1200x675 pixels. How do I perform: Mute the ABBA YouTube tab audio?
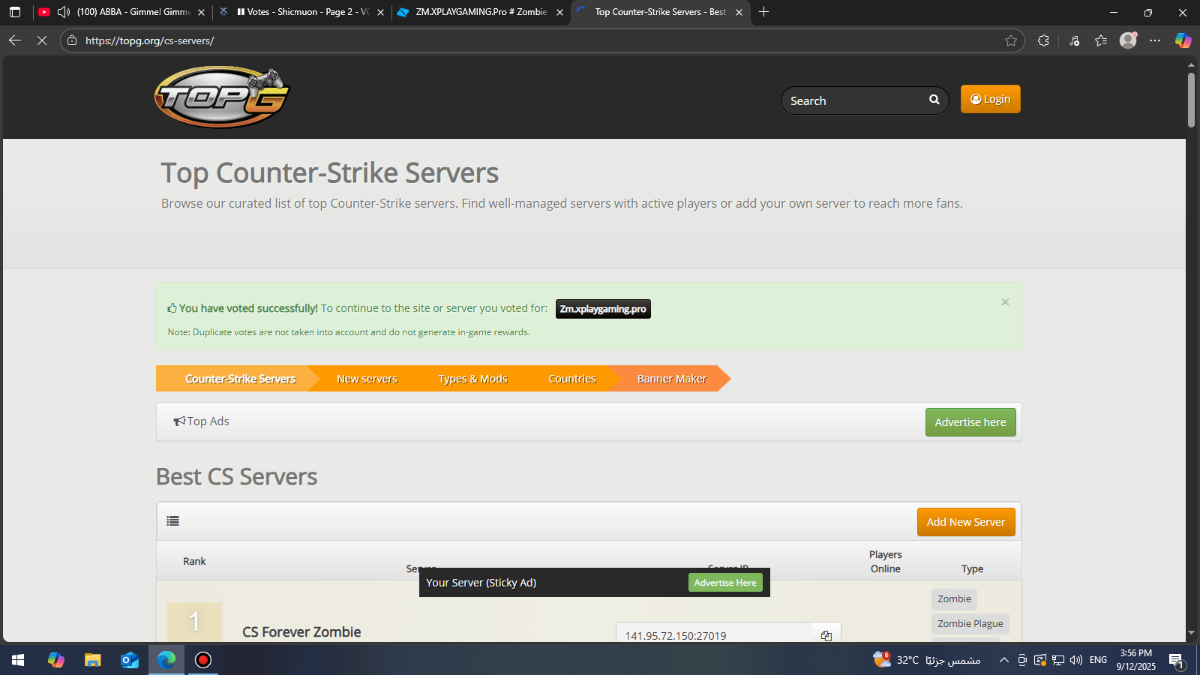(64, 12)
